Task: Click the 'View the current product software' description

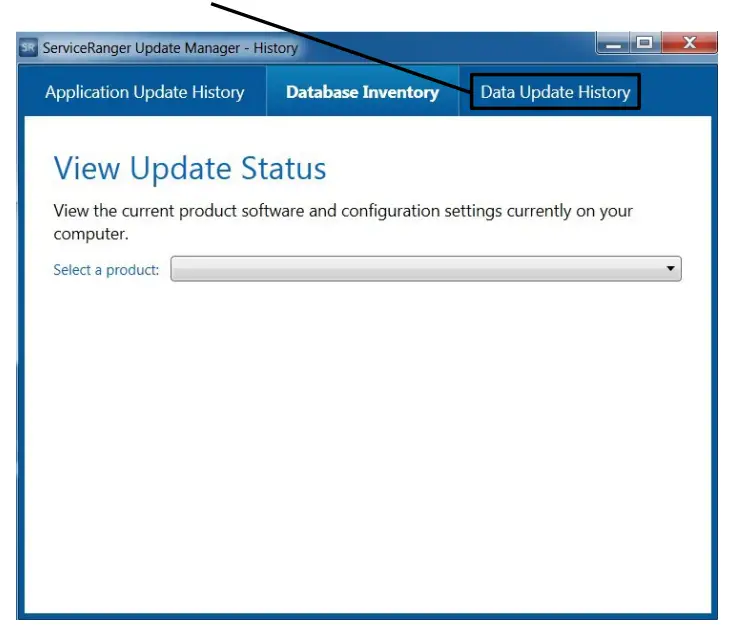Action: [x=343, y=222]
